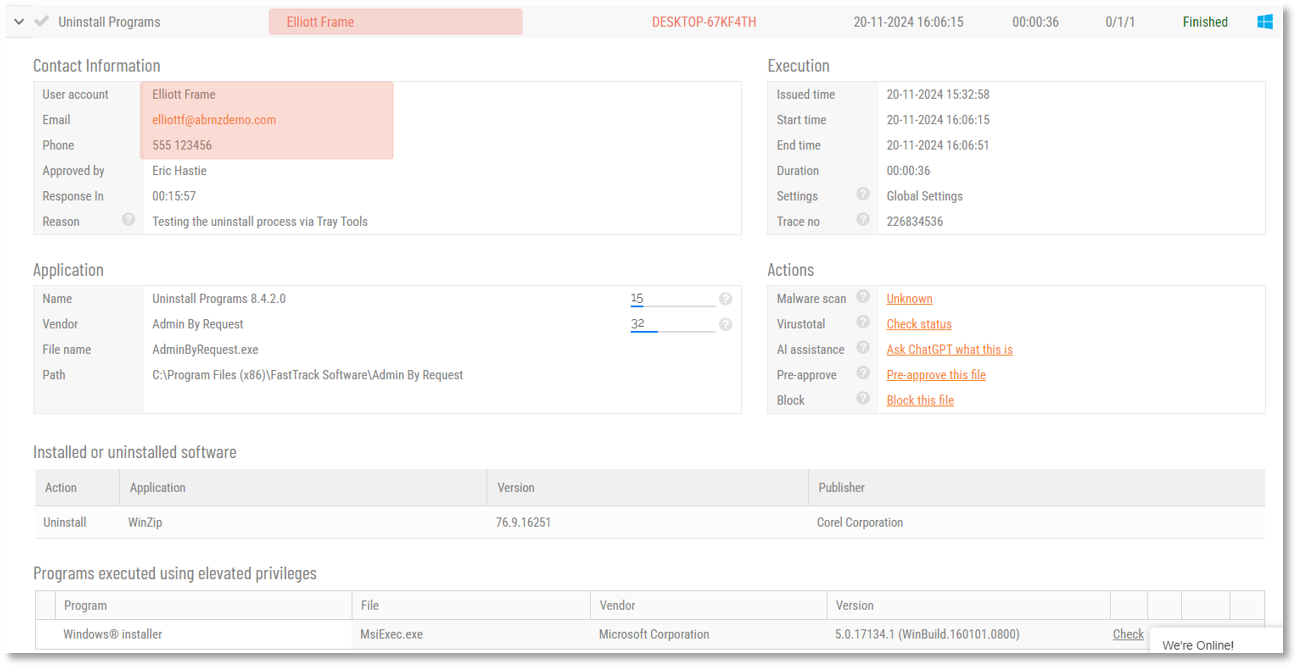Click the Windows logo icon in the header row
This screenshot has width=1297, height=667.
point(1265,22)
